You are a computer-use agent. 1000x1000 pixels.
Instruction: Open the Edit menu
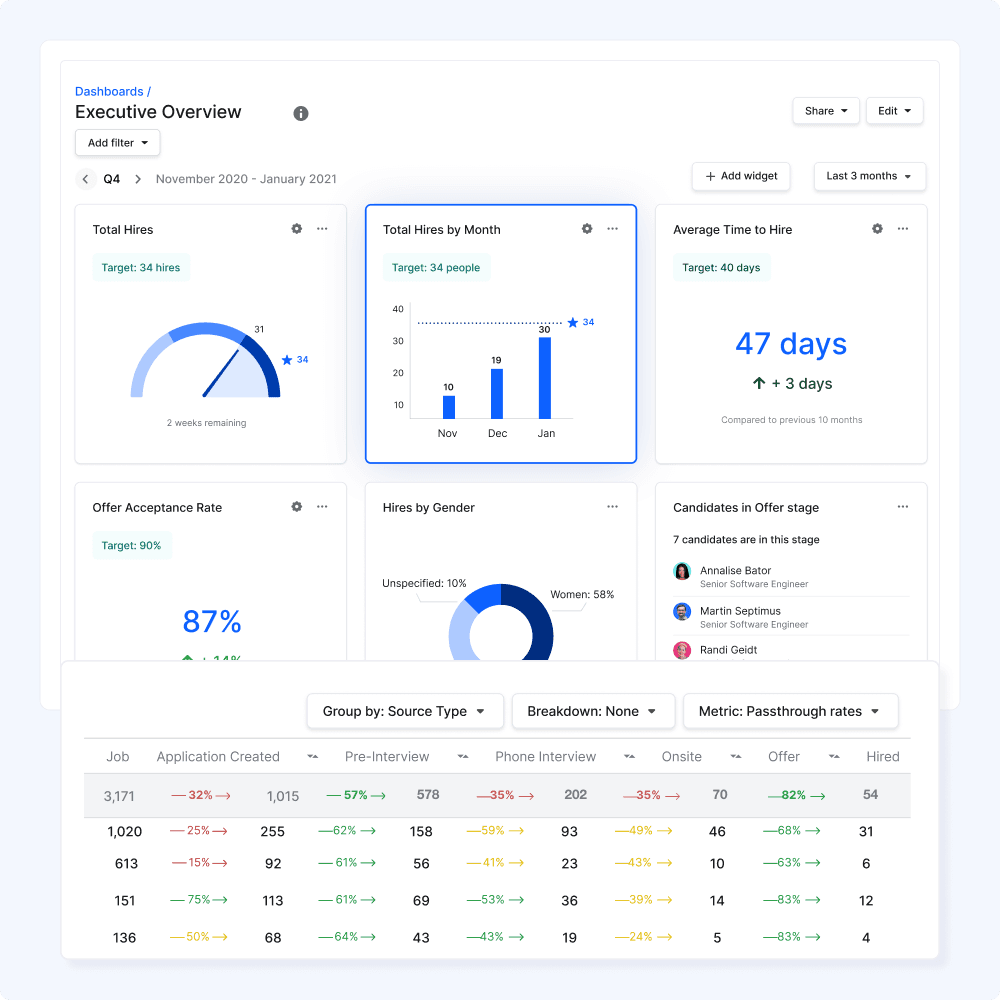894,111
